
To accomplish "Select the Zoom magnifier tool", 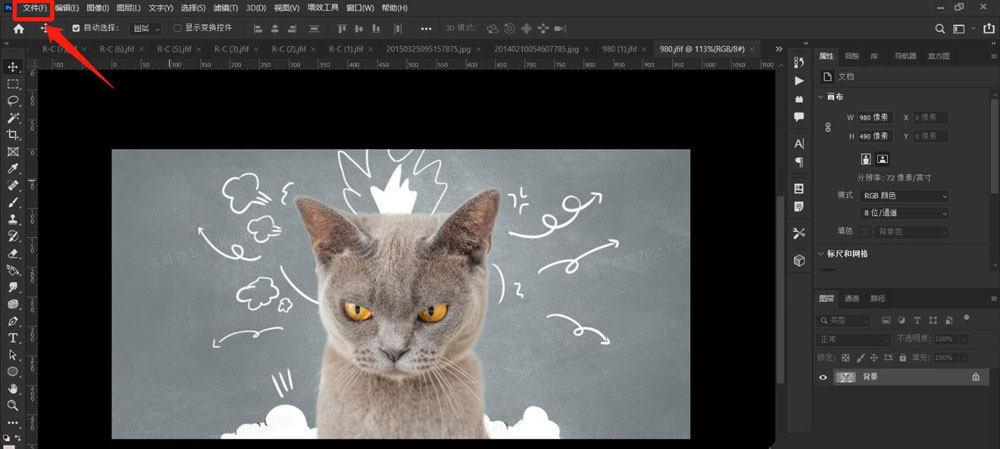I will point(13,405).
